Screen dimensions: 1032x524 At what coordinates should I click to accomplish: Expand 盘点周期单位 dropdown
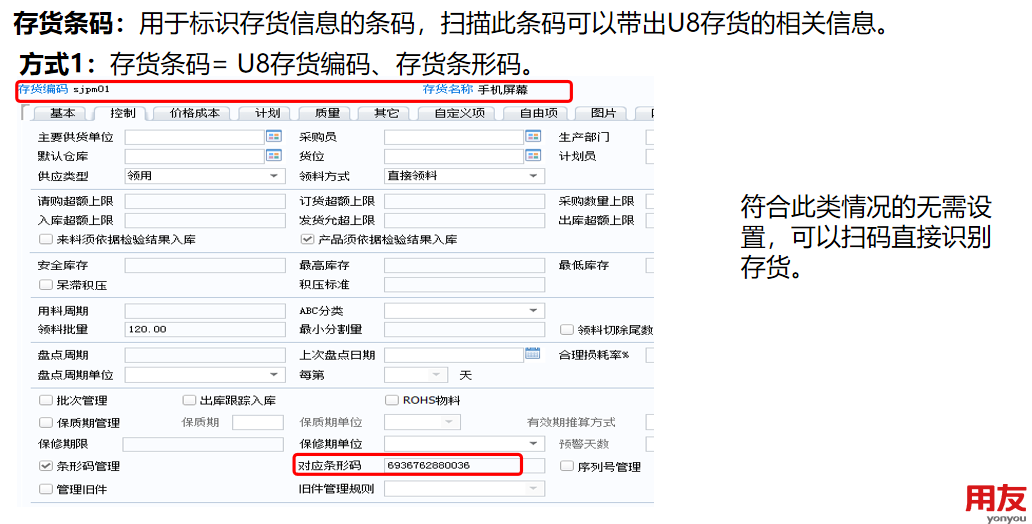coord(274,375)
